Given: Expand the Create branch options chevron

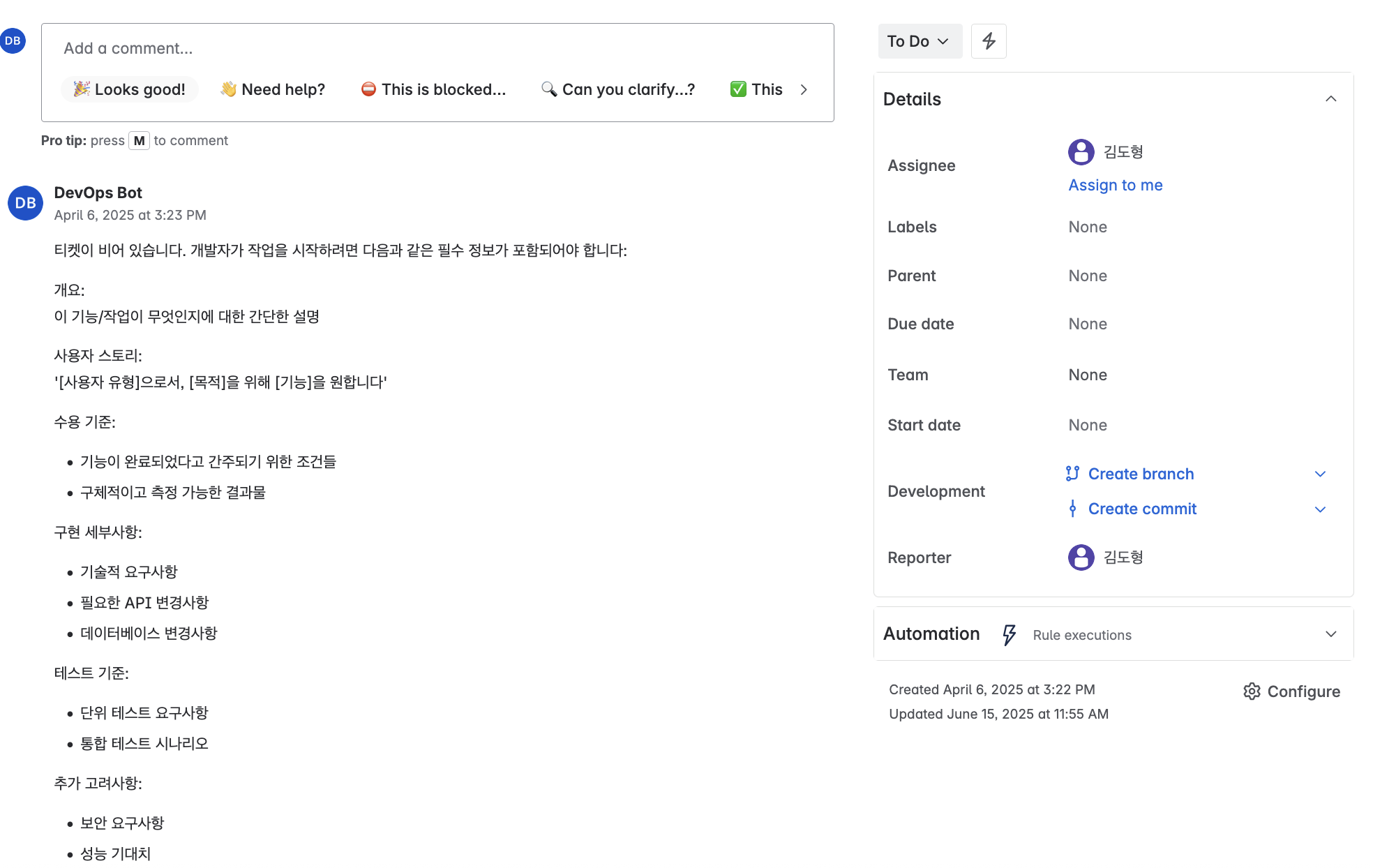Looking at the screenshot, I should [1320, 474].
